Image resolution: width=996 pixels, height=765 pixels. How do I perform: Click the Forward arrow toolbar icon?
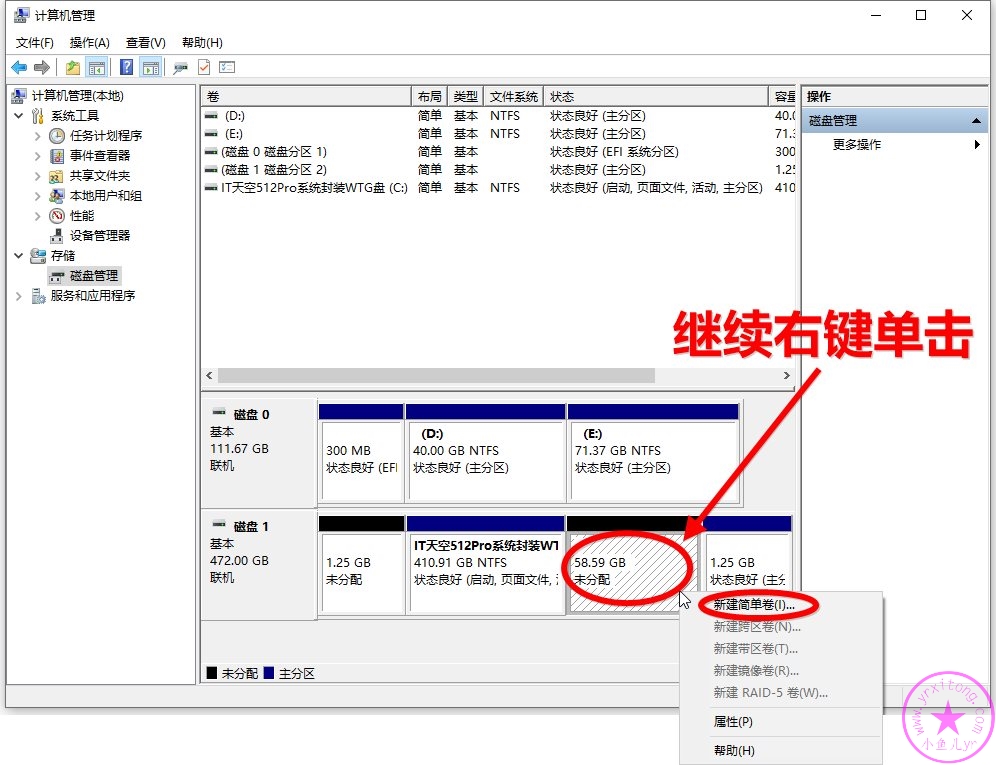[42, 67]
